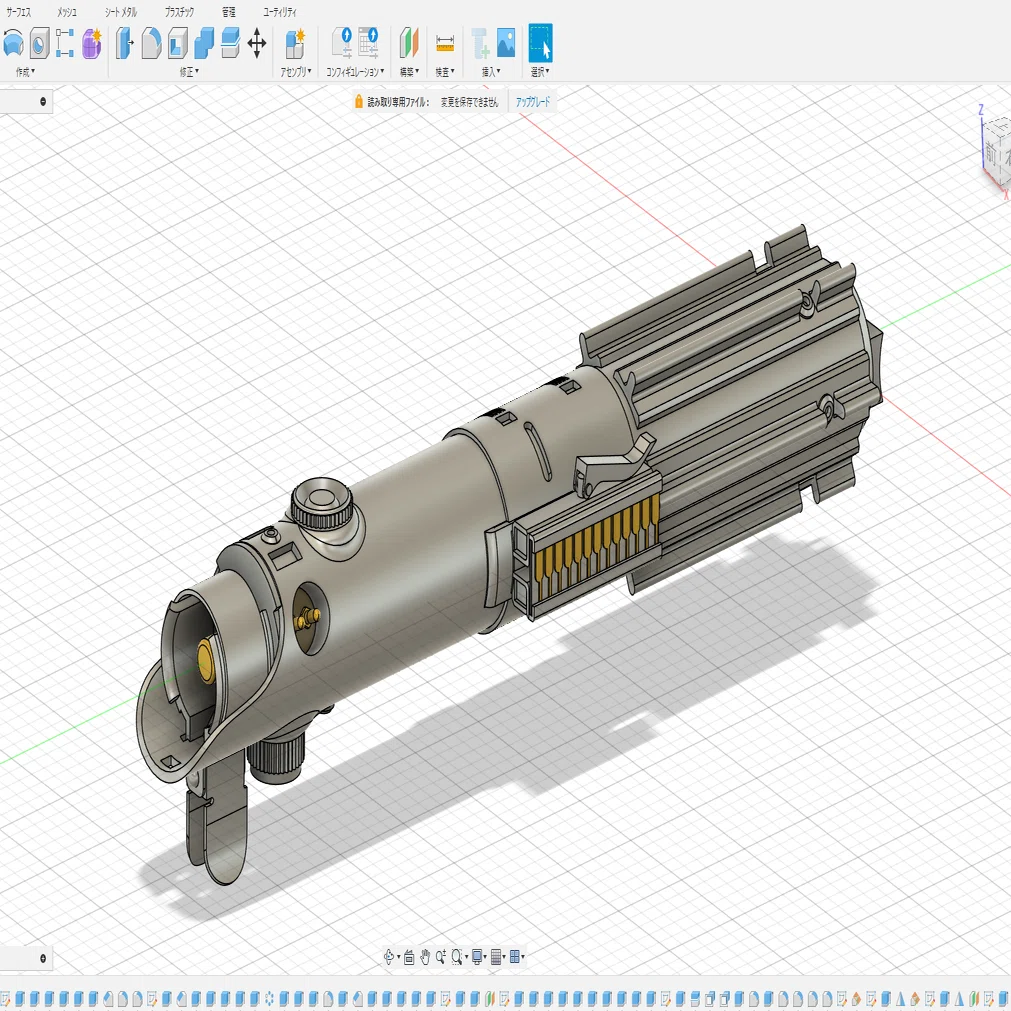Image resolution: width=1011 pixels, height=1011 pixels.
Task: Click the アップグレード link
Action: (x=533, y=102)
